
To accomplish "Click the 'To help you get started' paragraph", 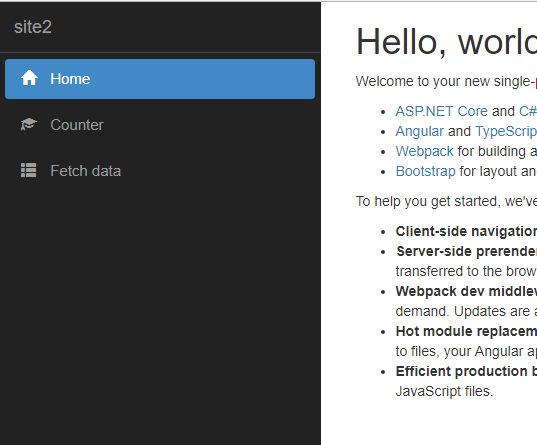I will 446,201.
